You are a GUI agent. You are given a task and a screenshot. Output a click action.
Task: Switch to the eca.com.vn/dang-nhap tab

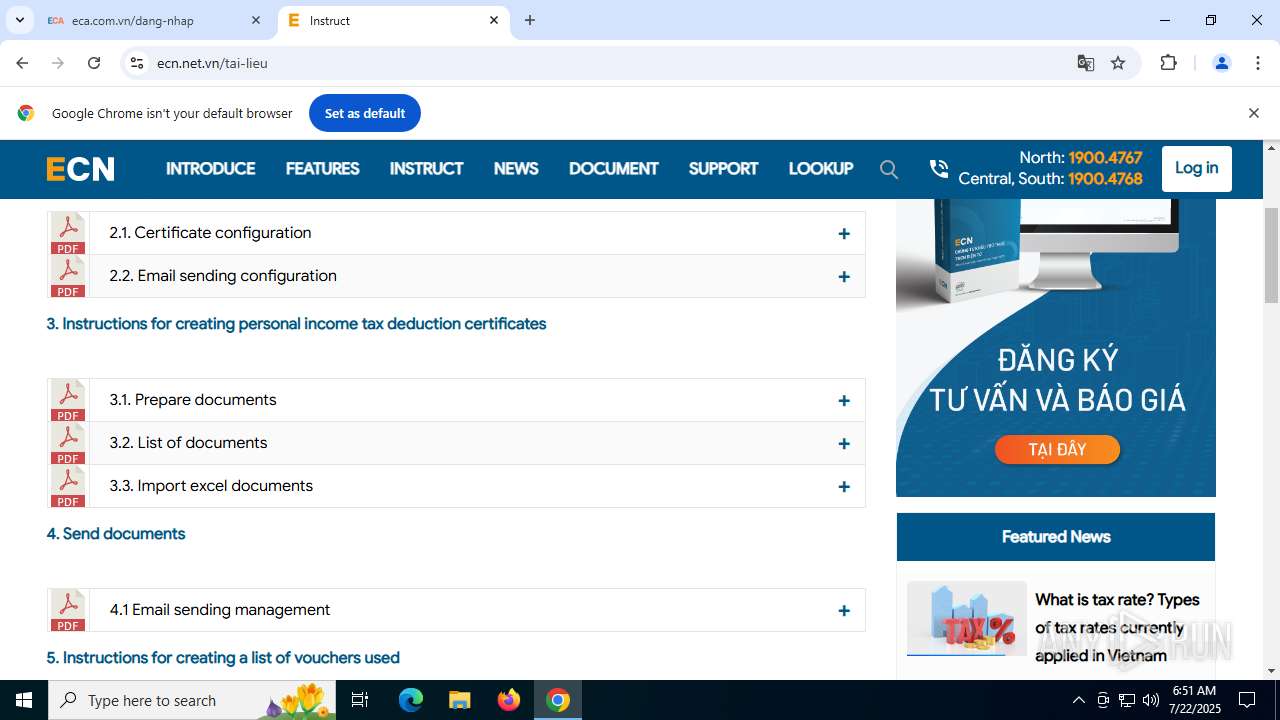pos(155,20)
